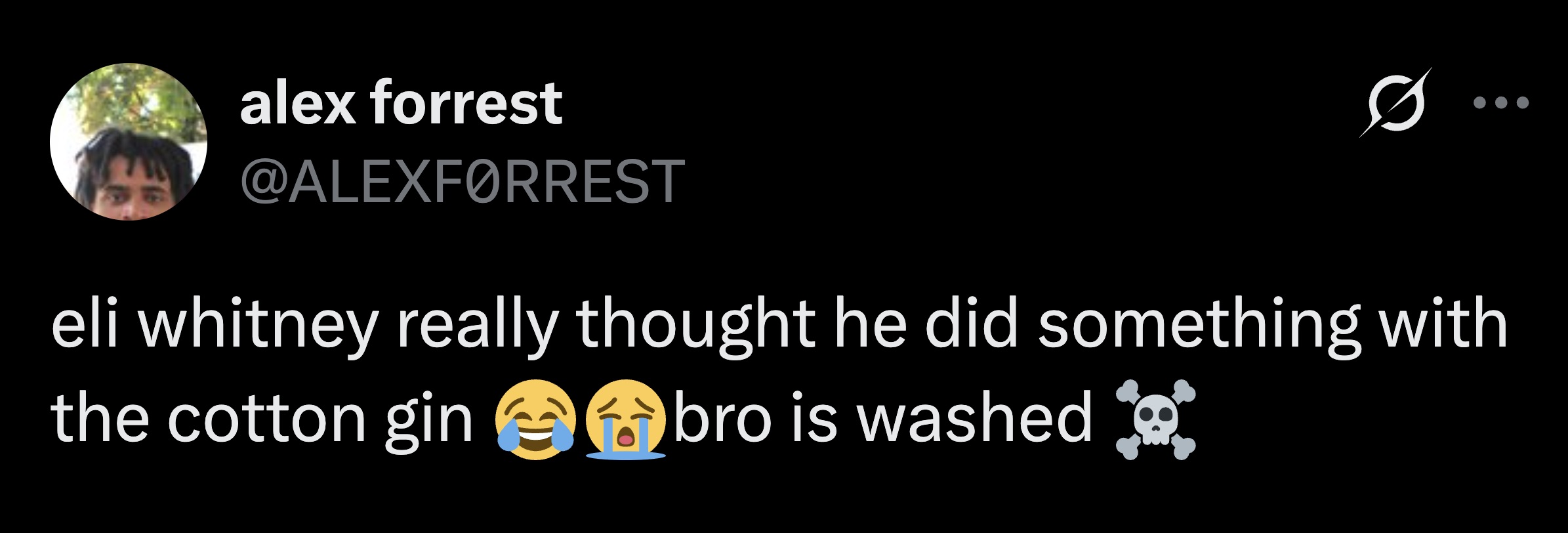The image size is (1568, 533).
Task: Click the word "gin" before the emojis
Action: [428, 419]
